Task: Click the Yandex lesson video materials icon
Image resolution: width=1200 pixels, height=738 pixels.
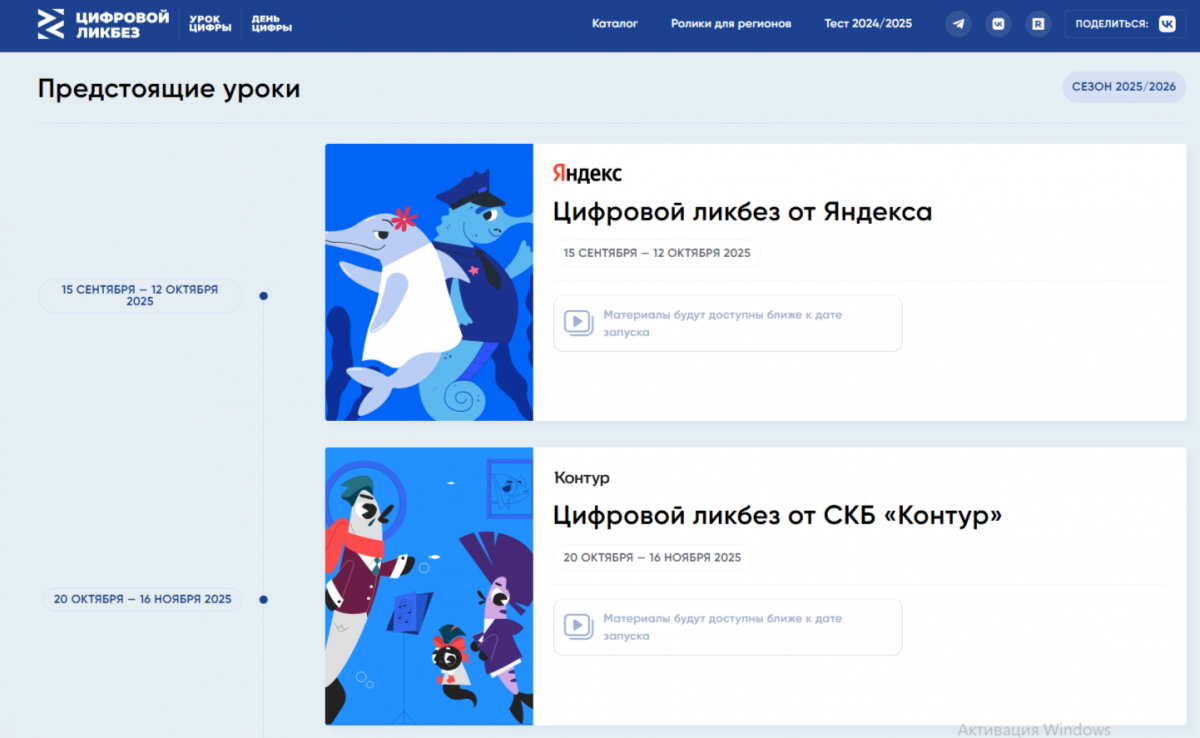Action: (577, 322)
